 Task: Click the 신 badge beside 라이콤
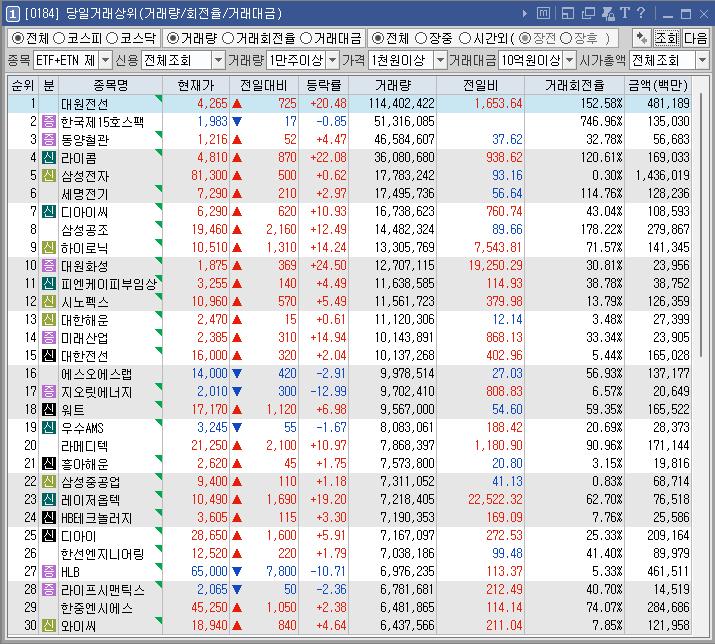(x=49, y=158)
